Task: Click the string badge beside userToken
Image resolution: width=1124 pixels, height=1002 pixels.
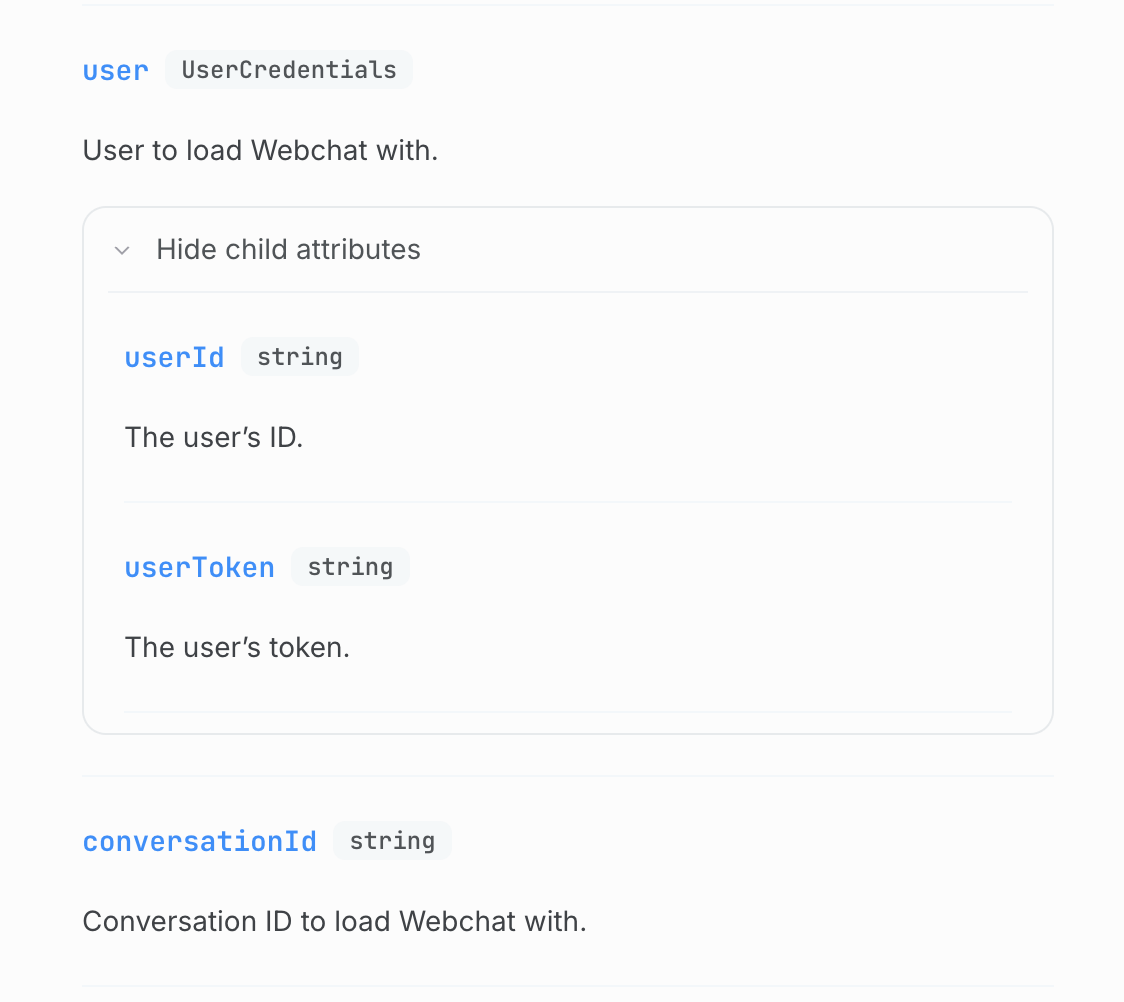Action: pyautogui.click(x=350, y=567)
